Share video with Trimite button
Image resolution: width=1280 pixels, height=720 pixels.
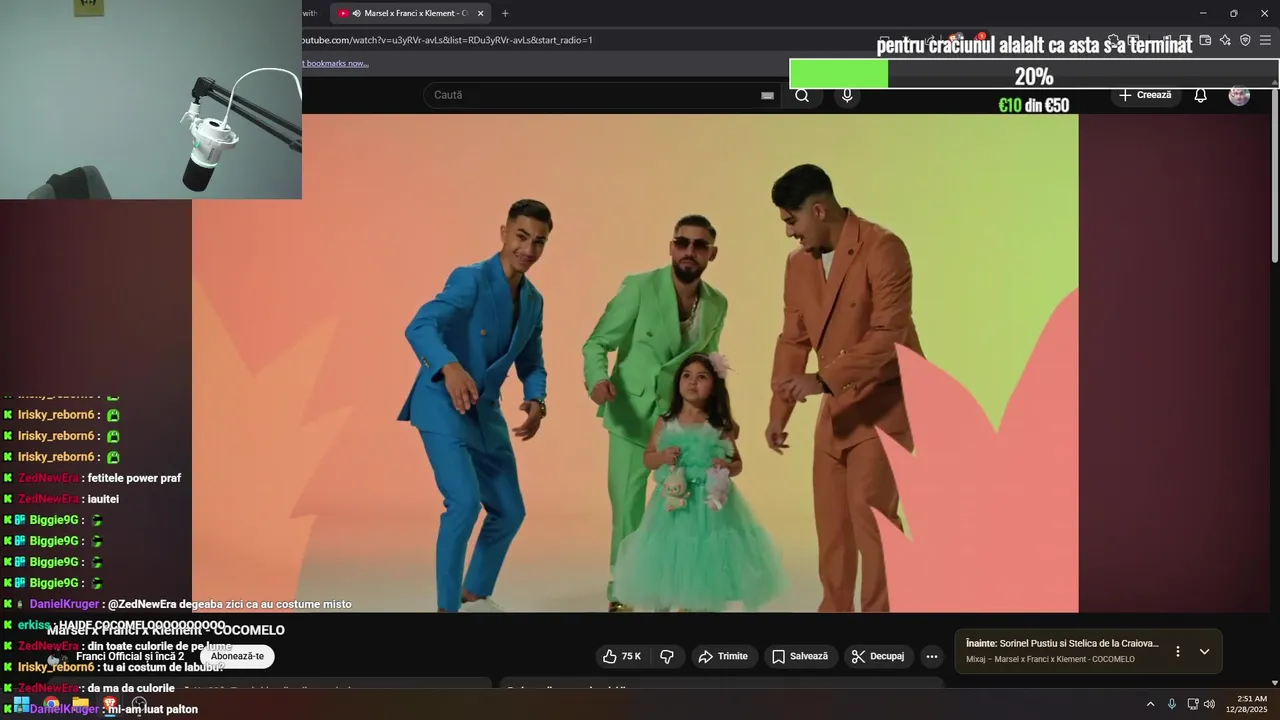point(723,656)
